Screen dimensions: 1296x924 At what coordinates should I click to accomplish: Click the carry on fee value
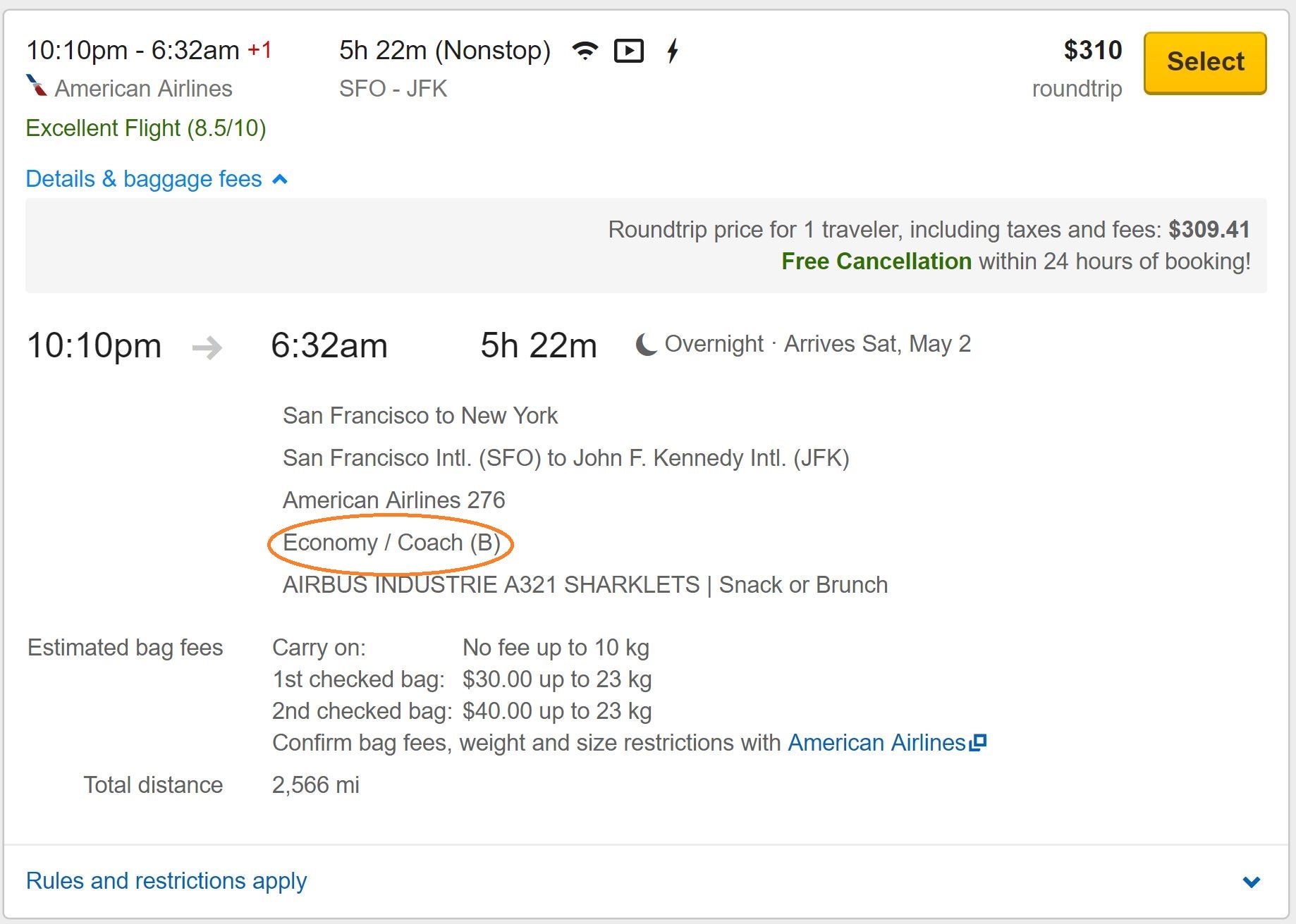click(556, 648)
